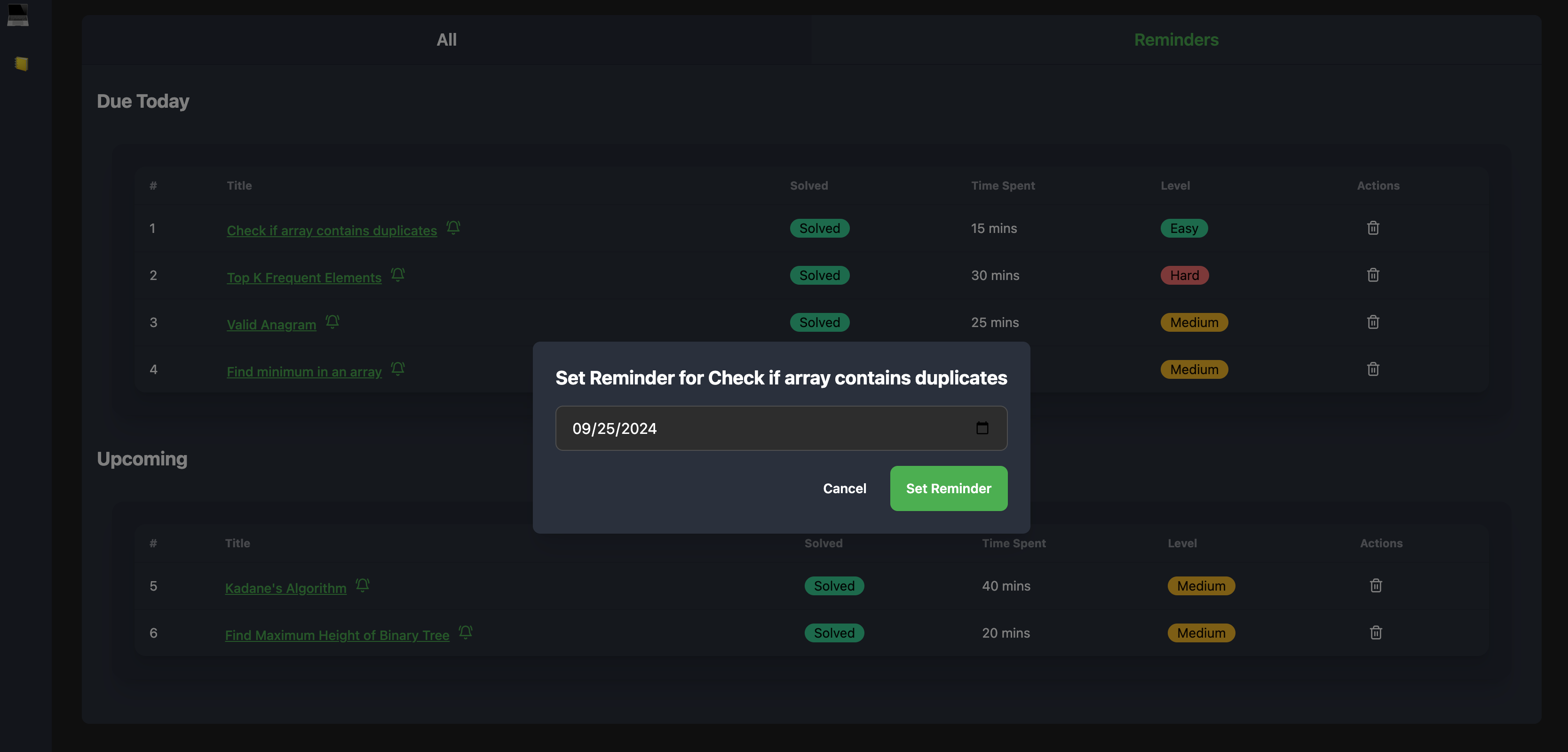The width and height of the screenshot is (1568, 752).
Task: Open Kadane's Algorithm problem link
Action: [285, 588]
